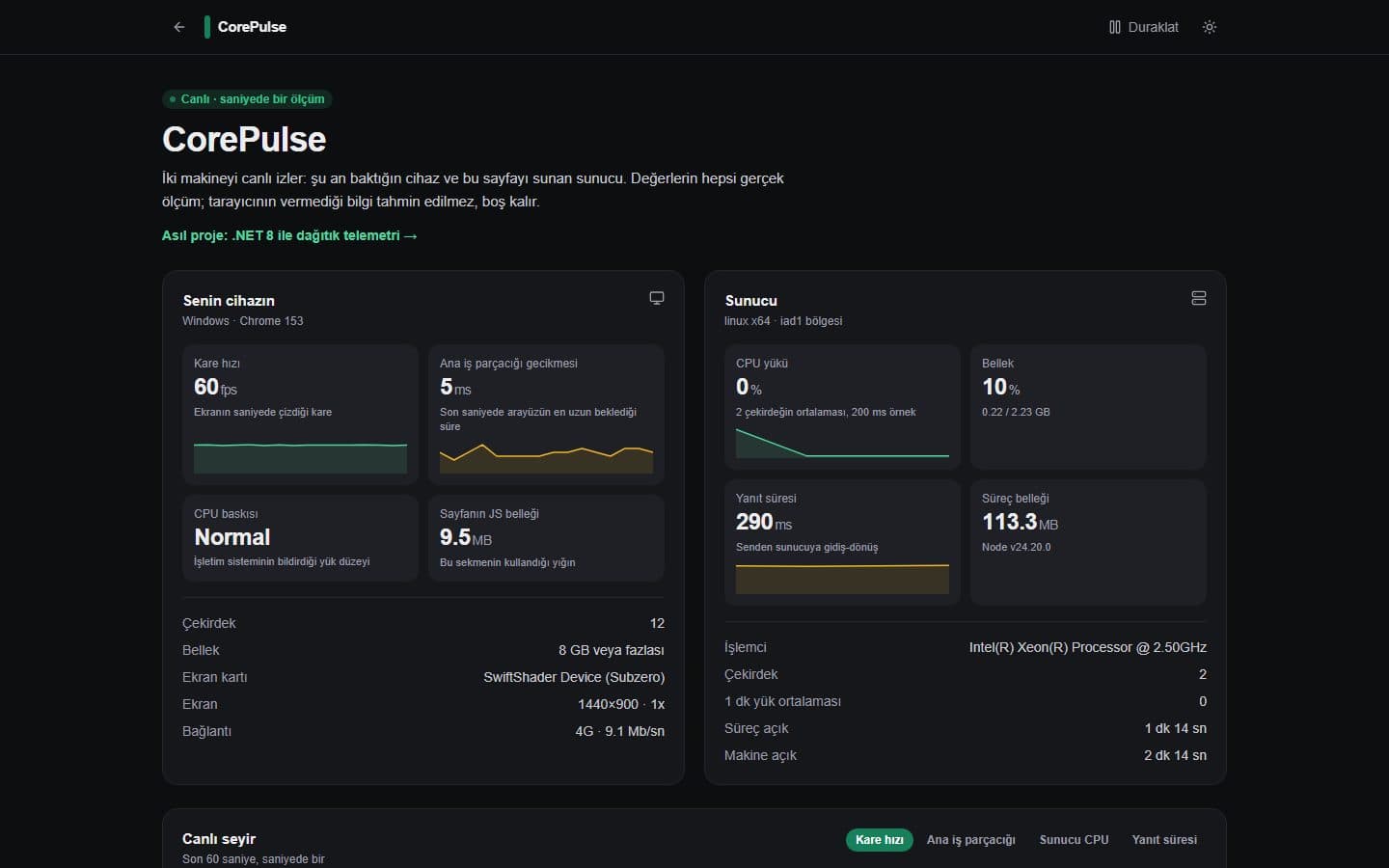Click the Node v24.20.0 text
Viewport: 1389px width, 868px height.
1017,547
